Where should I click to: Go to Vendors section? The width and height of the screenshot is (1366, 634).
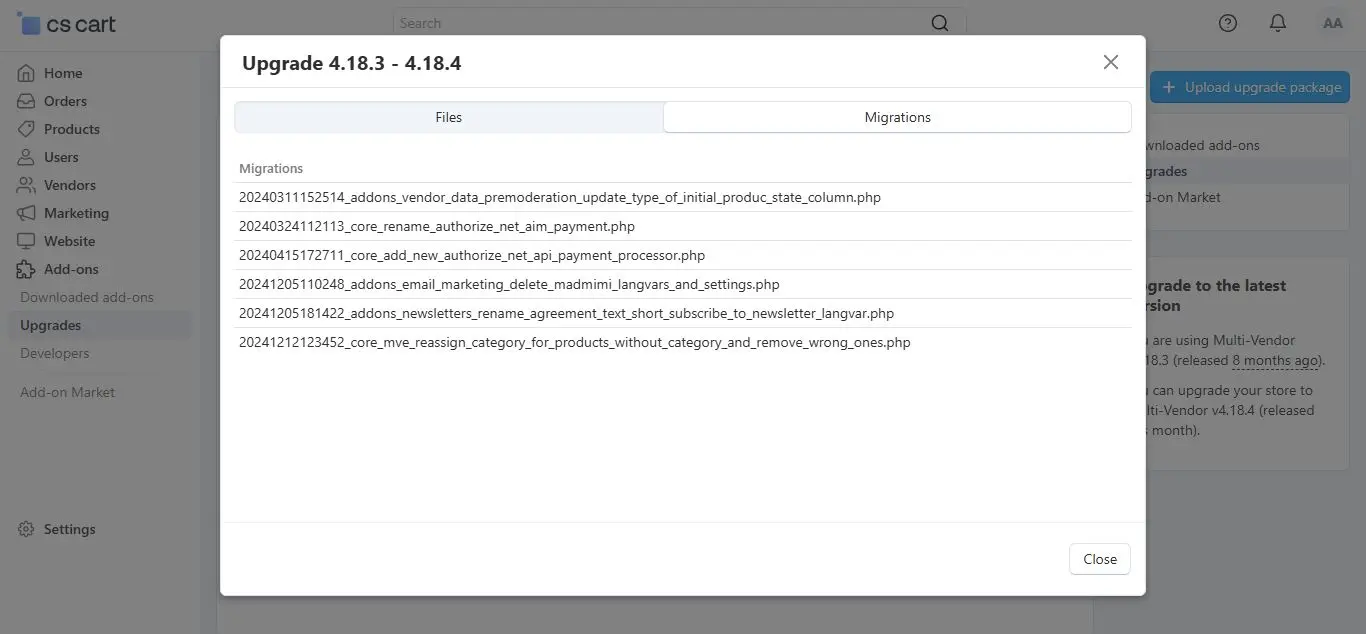(70, 185)
